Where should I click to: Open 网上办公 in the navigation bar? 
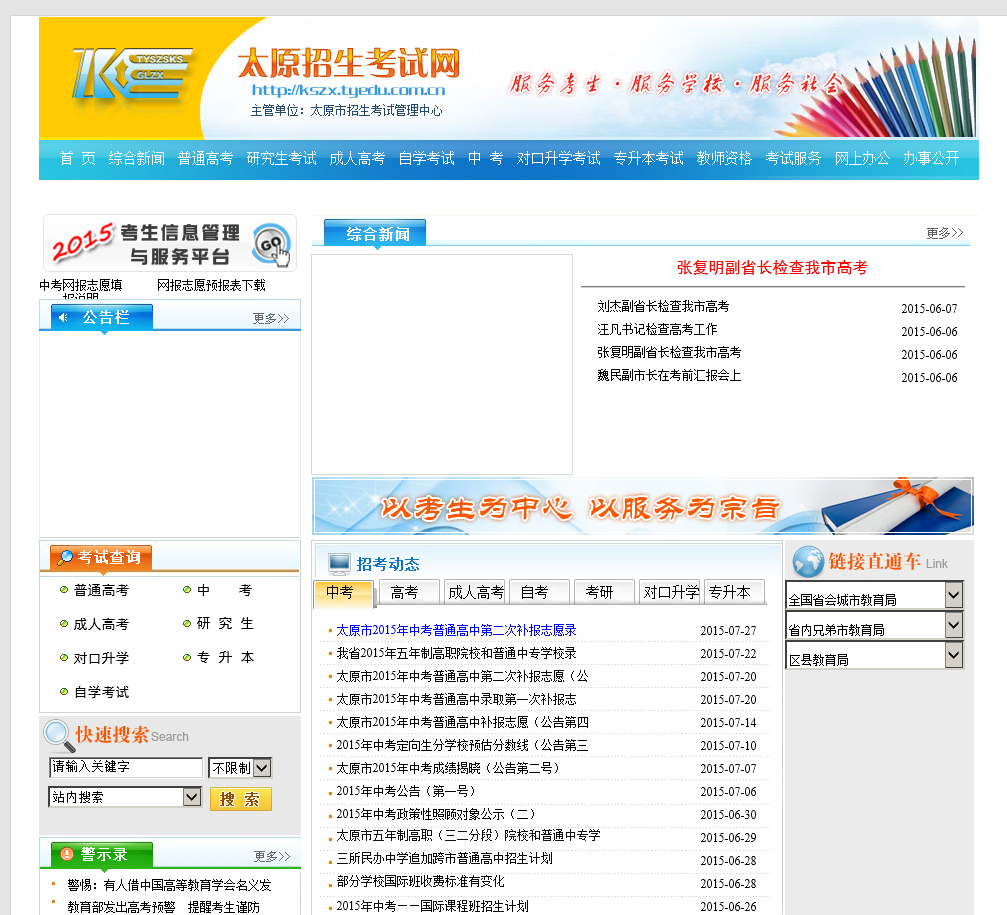[862, 159]
